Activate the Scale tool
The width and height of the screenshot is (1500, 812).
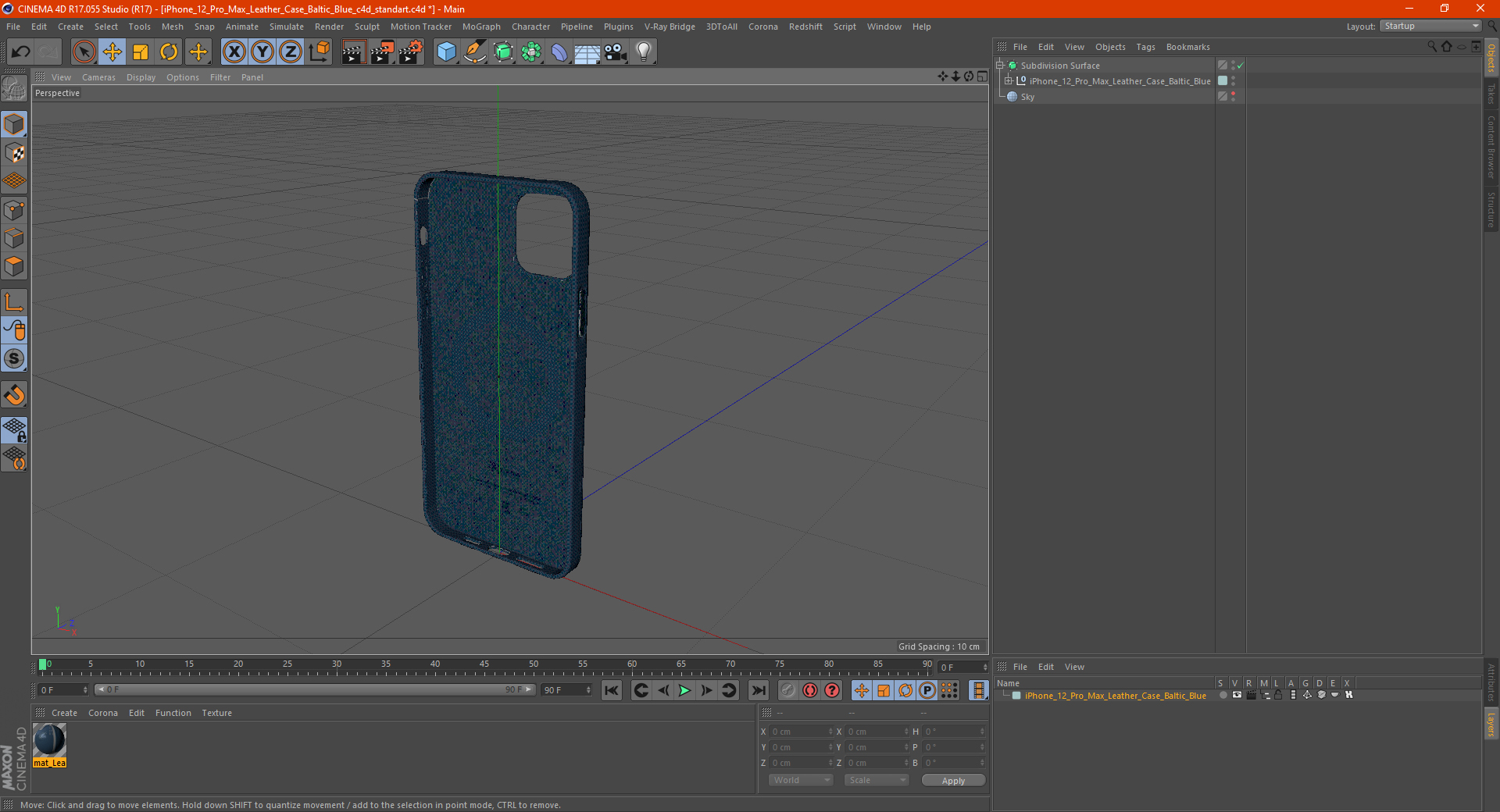pyautogui.click(x=141, y=52)
